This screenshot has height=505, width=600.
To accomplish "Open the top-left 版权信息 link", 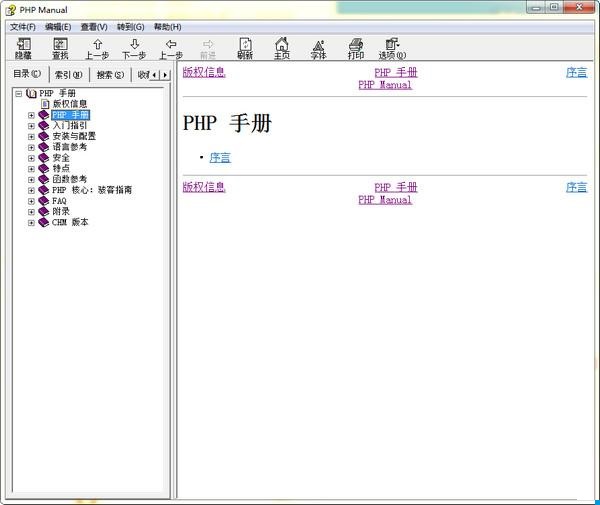I will point(204,72).
